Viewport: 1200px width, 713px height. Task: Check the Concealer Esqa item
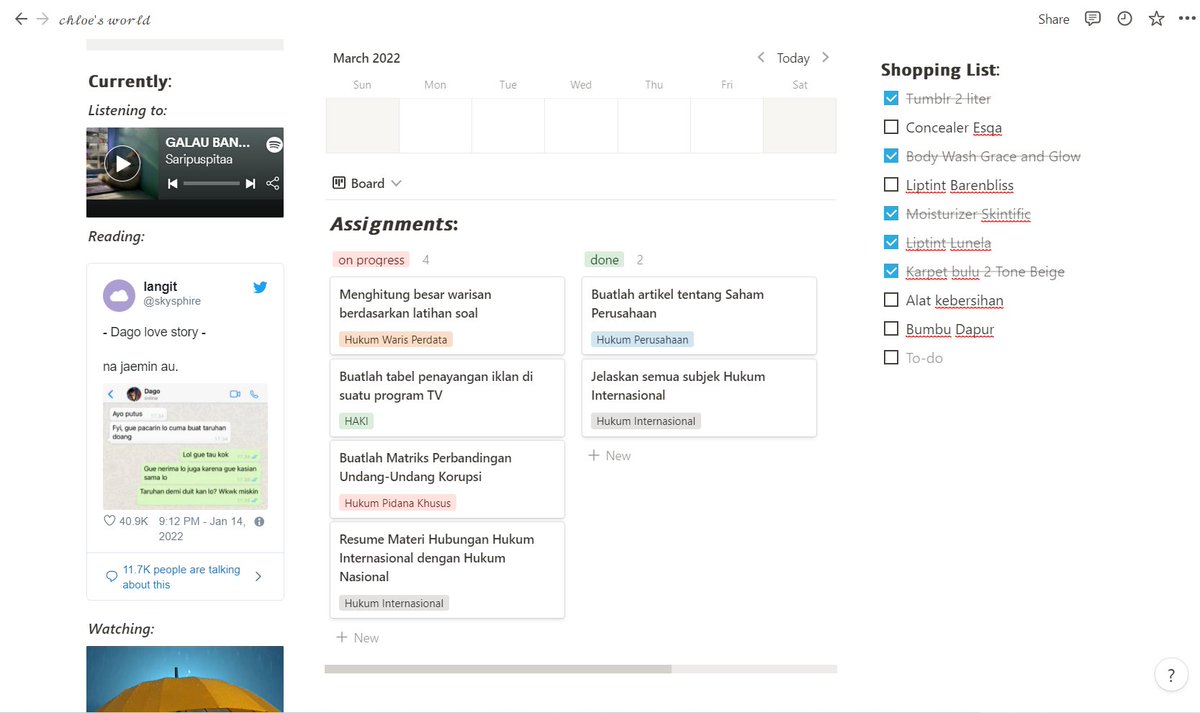click(x=891, y=127)
